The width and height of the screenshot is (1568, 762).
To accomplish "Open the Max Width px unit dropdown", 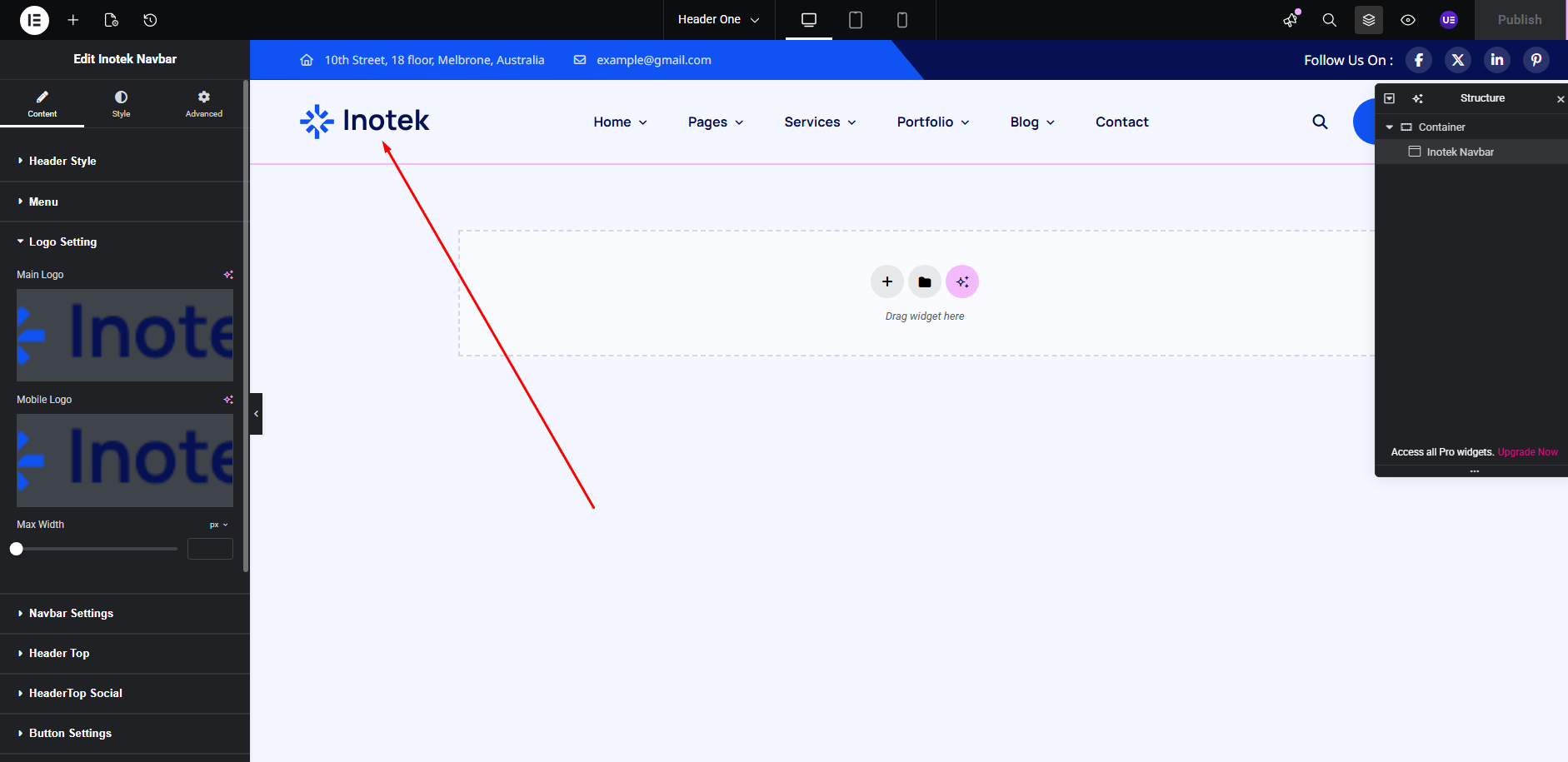I will point(219,525).
